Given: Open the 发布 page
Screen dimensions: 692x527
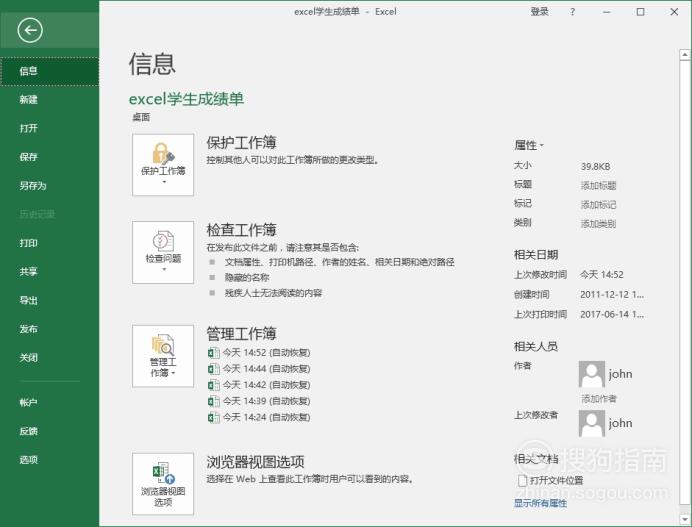Looking at the screenshot, I should [x=49, y=329].
